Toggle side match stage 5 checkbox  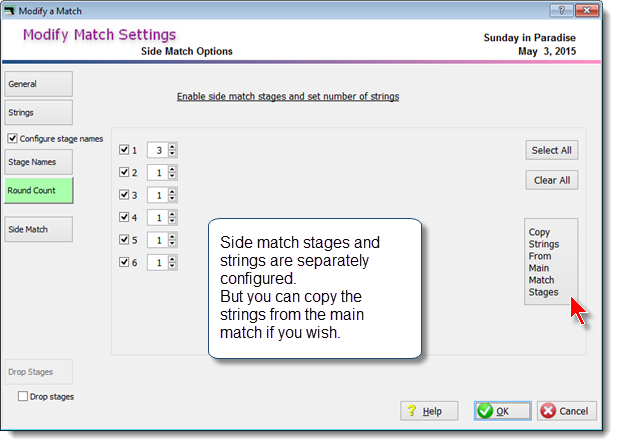click(124, 240)
